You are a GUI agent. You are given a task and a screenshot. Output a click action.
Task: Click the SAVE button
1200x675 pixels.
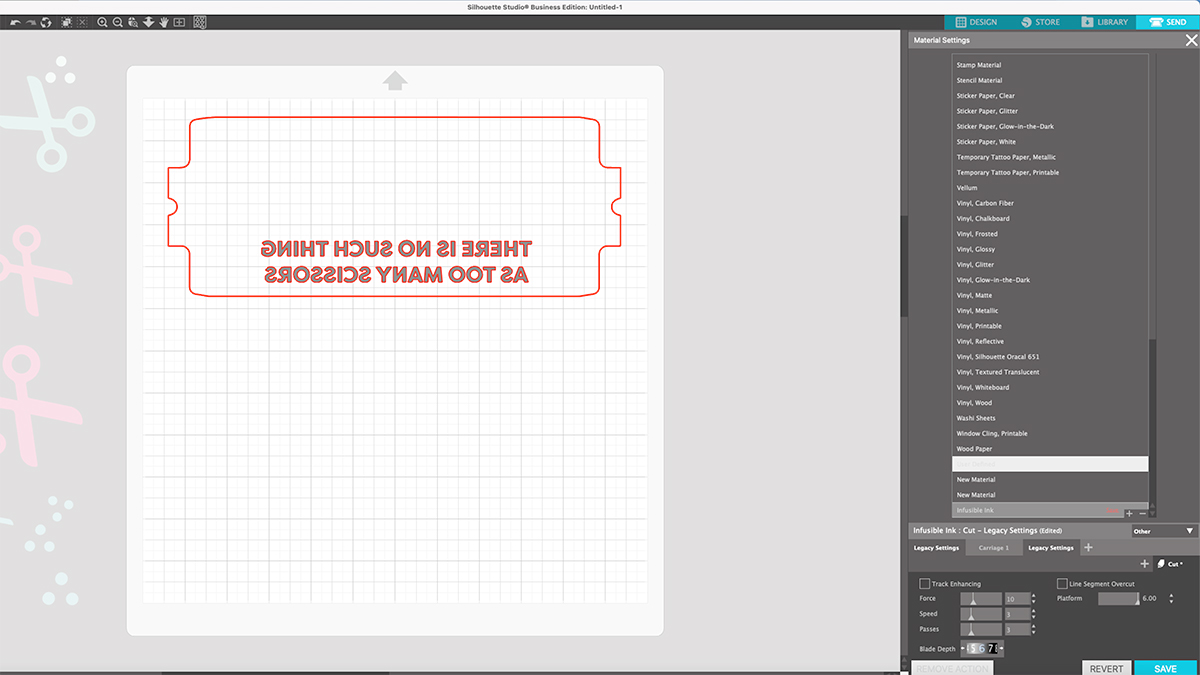1164,668
